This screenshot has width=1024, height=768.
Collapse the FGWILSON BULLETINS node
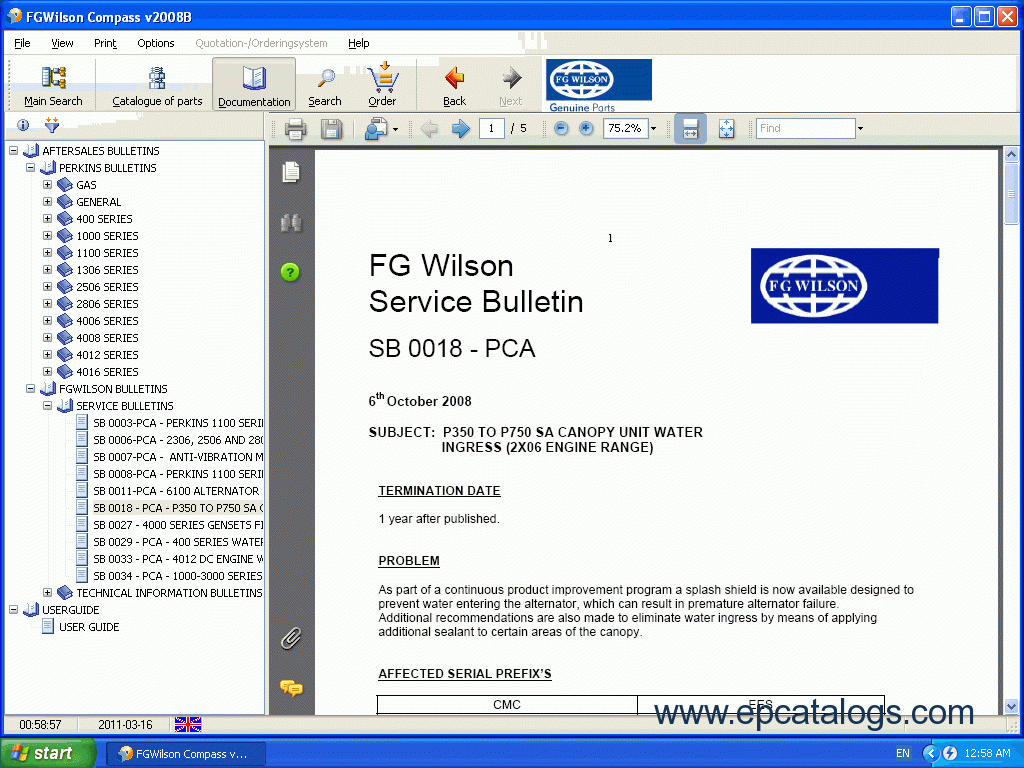point(31,389)
